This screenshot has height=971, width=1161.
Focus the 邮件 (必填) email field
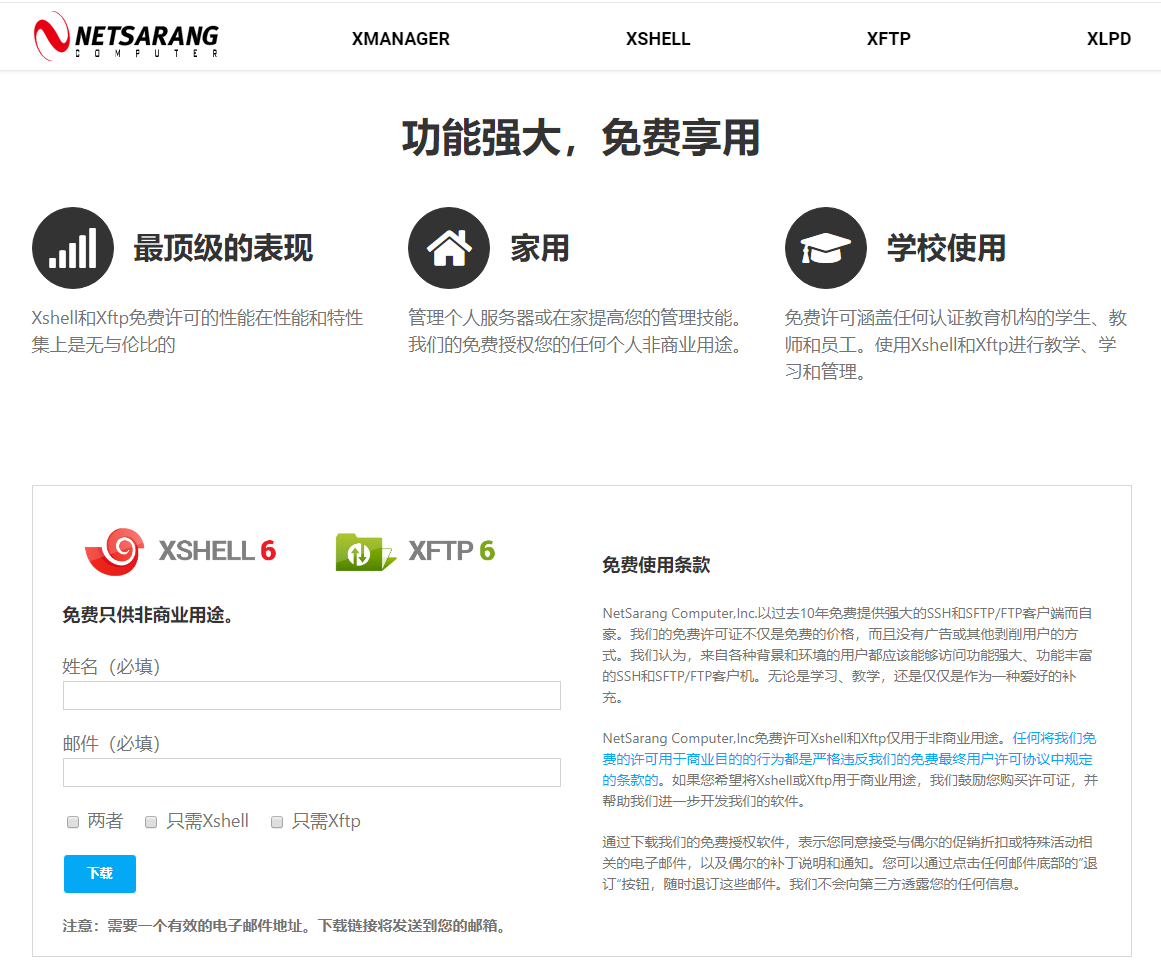312,773
